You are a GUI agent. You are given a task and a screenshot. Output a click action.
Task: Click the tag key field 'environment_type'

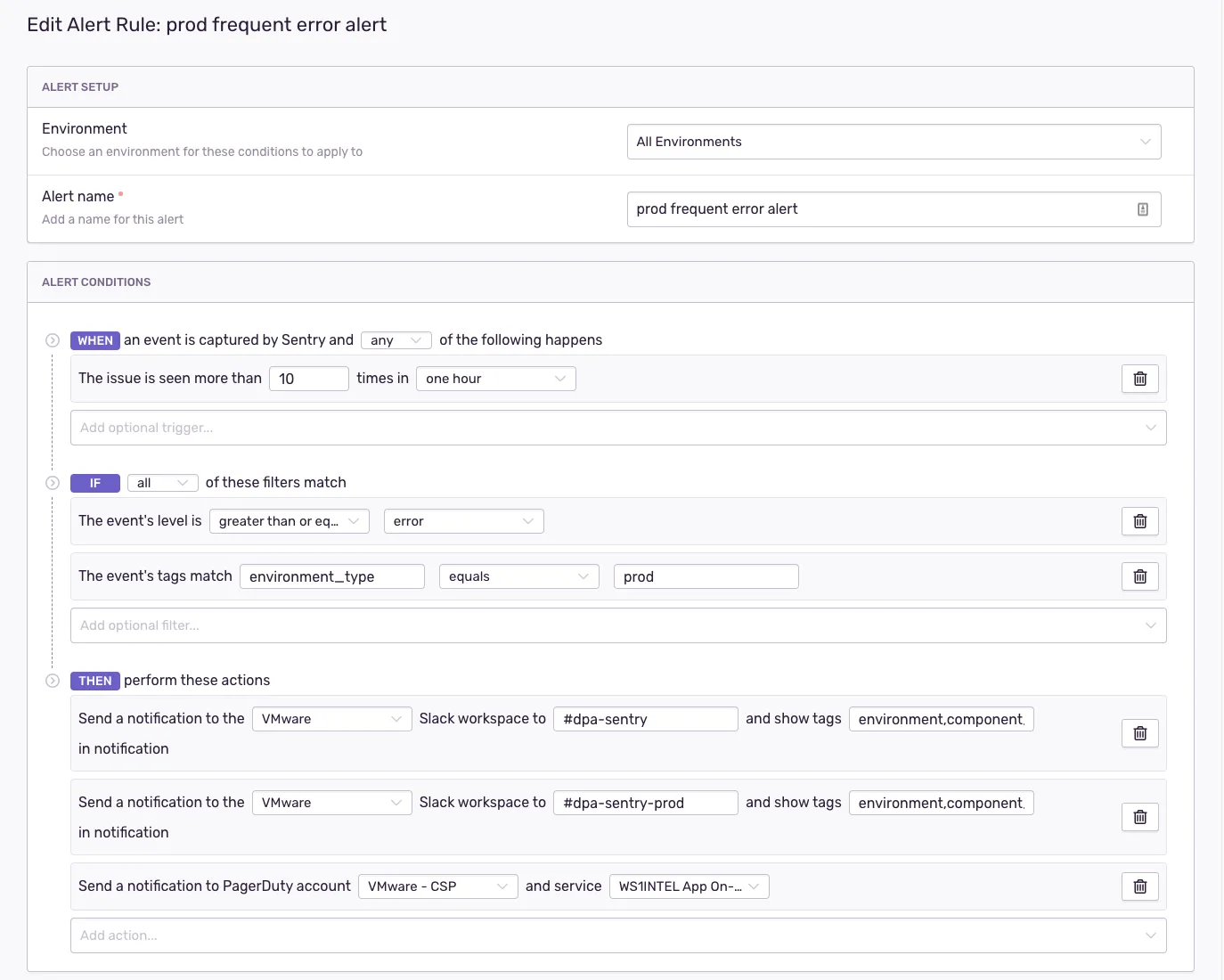[x=331, y=576]
